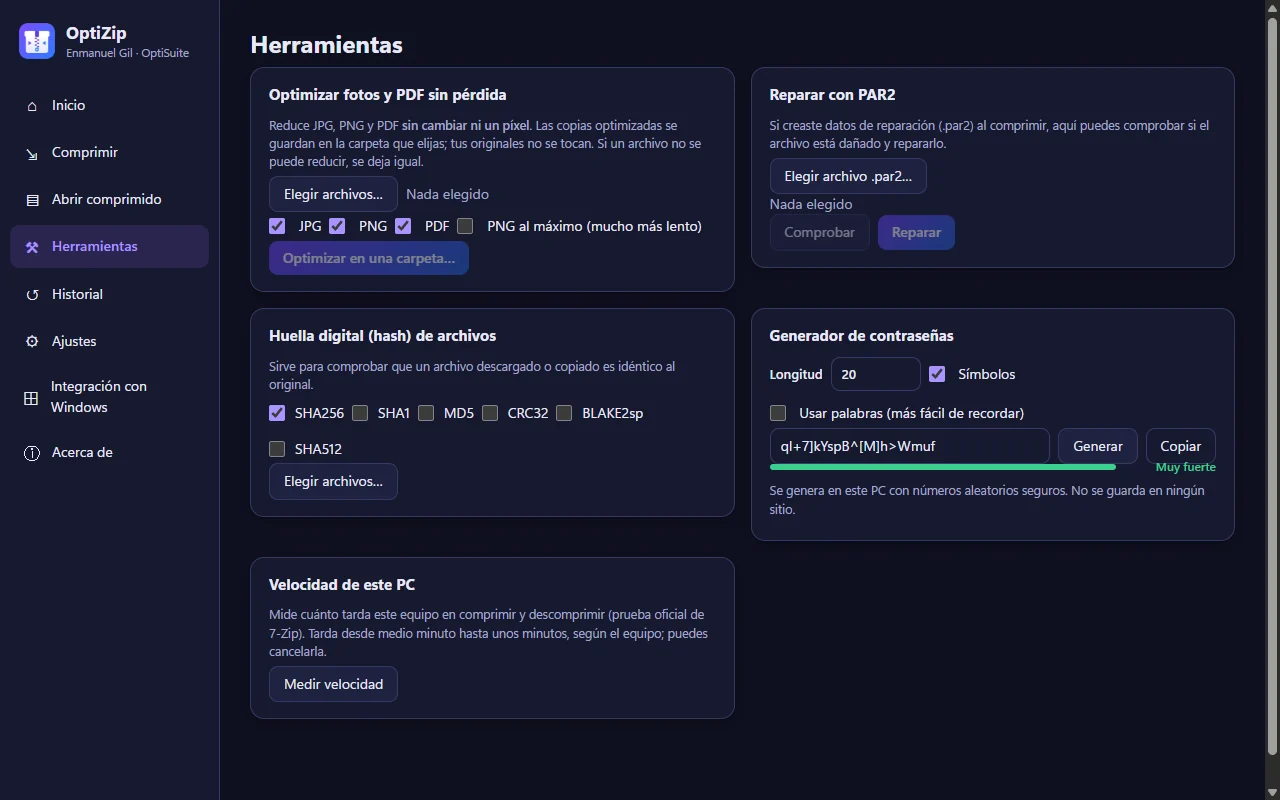
Task: Toggle the JPG checkbox
Action: point(277,226)
